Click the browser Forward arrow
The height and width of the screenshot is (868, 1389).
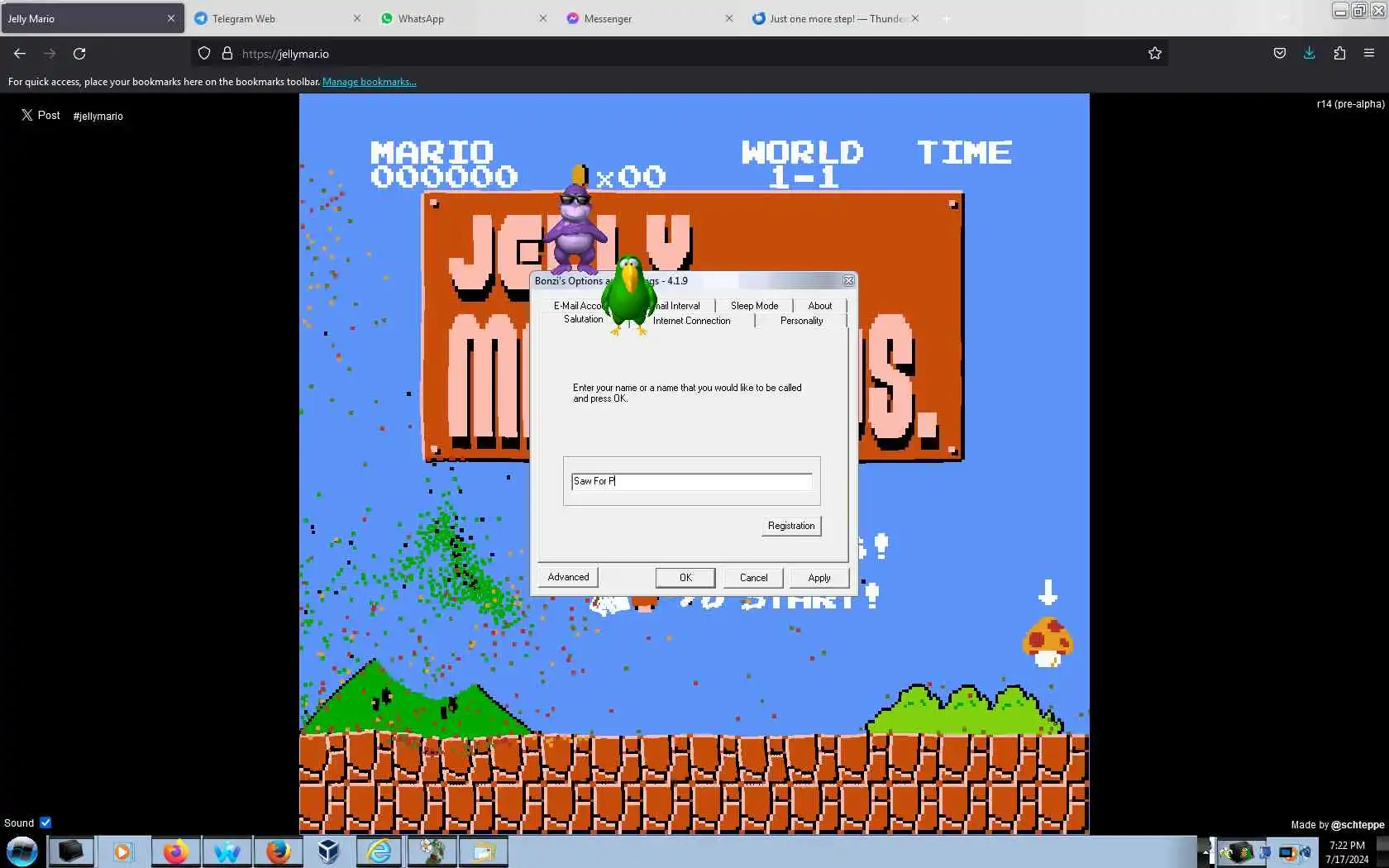[x=50, y=54]
